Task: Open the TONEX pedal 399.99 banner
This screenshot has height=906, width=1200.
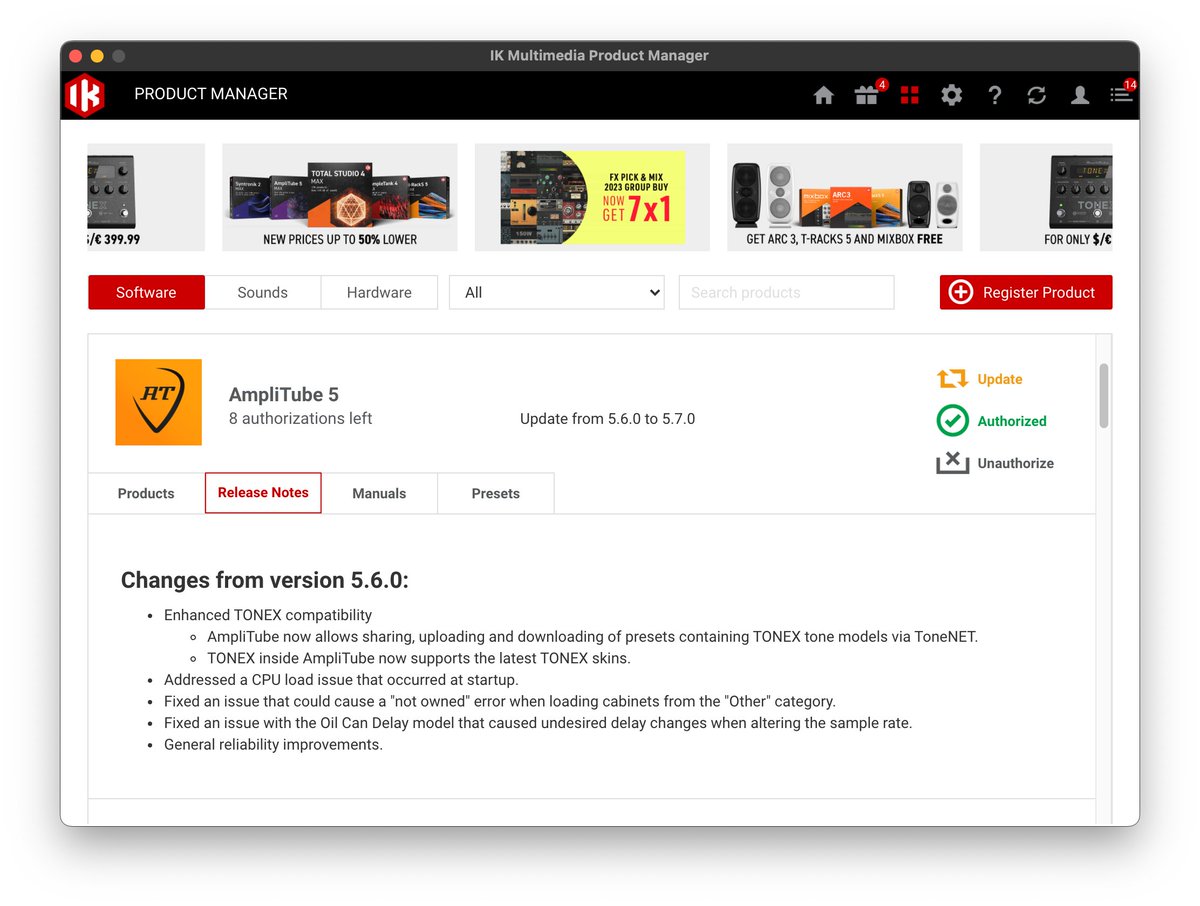Action: [x=146, y=197]
